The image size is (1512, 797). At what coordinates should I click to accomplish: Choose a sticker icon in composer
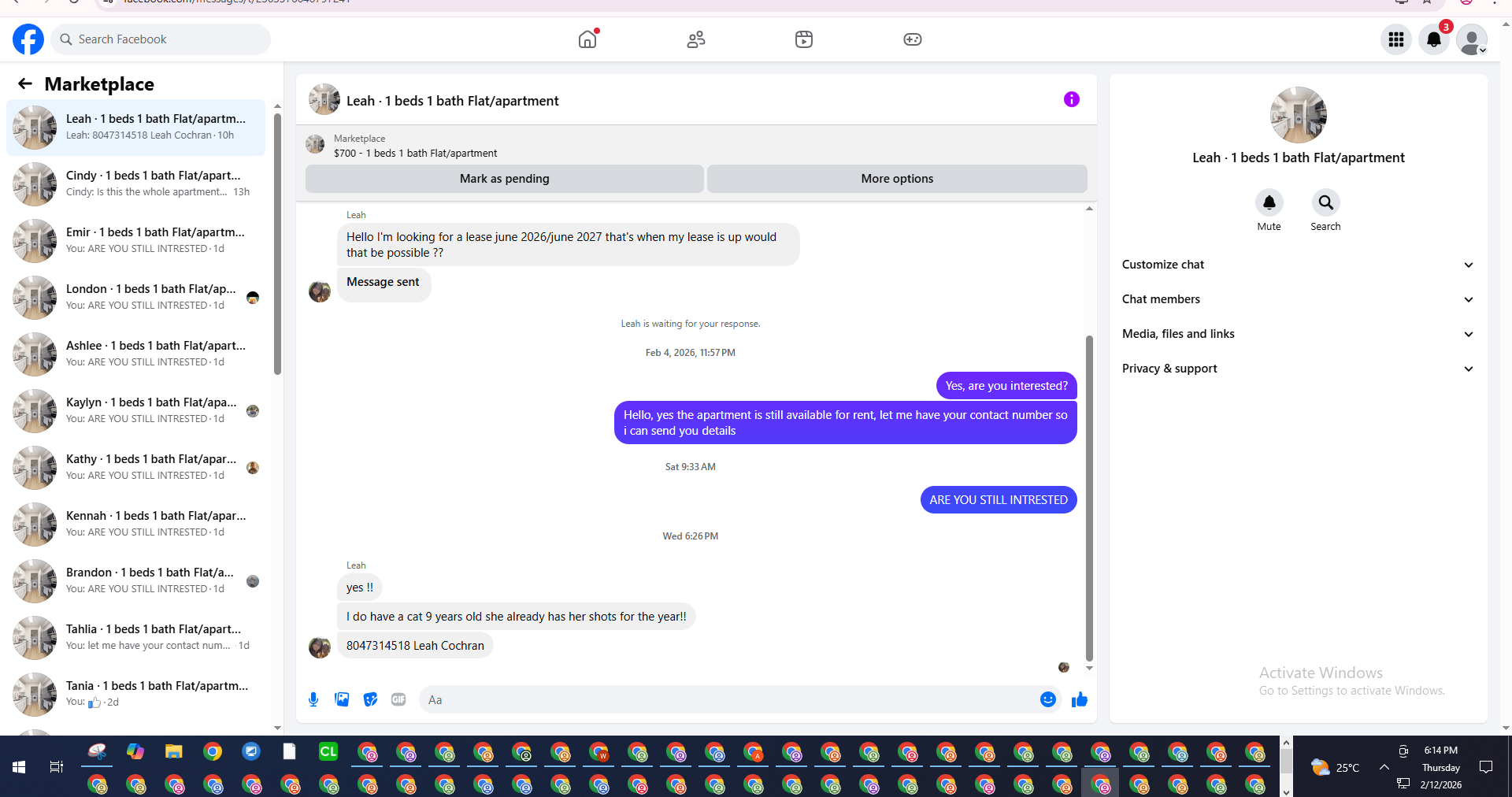[x=370, y=699]
